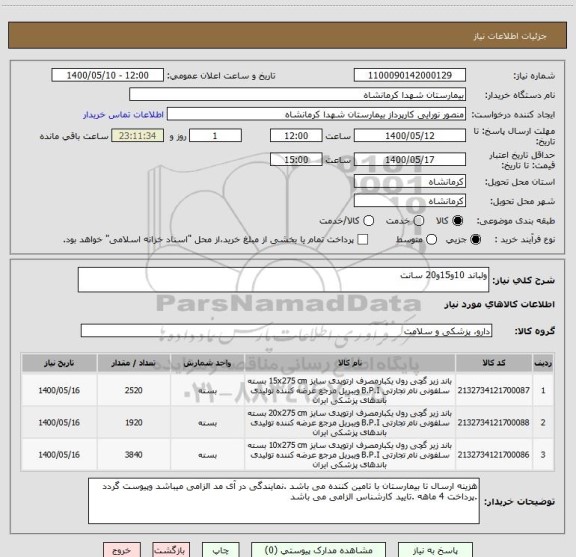The height and width of the screenshot is (557, 576).
Task: Click the buyer notes text area
Action: coord(284,501)
